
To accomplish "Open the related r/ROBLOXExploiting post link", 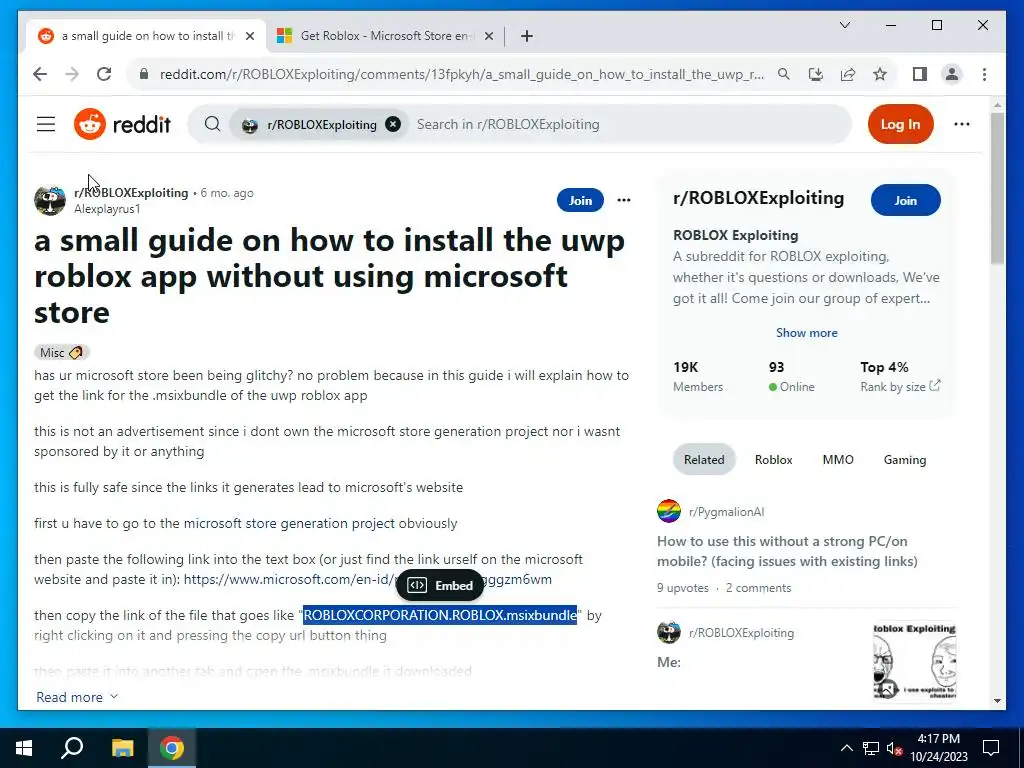I will coord(741,633).
